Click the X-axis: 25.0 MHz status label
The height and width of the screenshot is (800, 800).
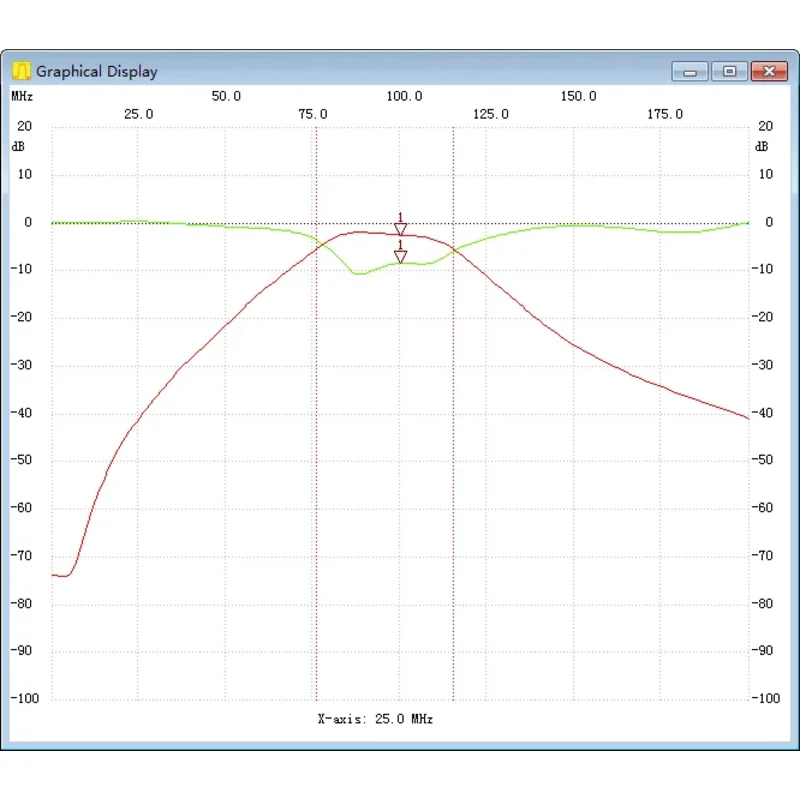[x=376, y=719]
